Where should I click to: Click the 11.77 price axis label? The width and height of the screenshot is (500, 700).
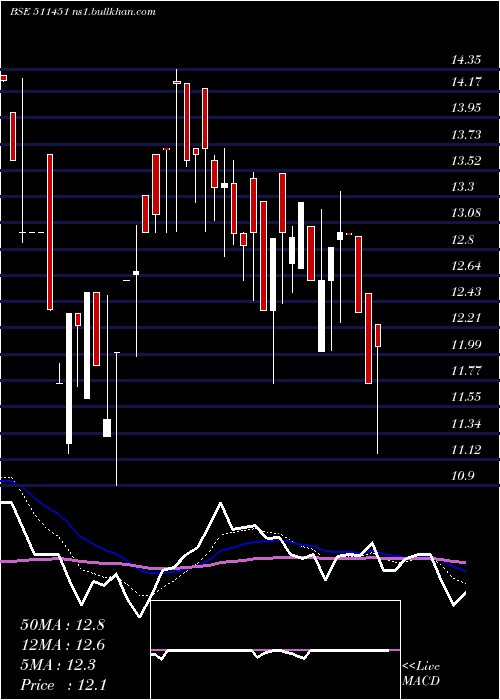point(466,371)
